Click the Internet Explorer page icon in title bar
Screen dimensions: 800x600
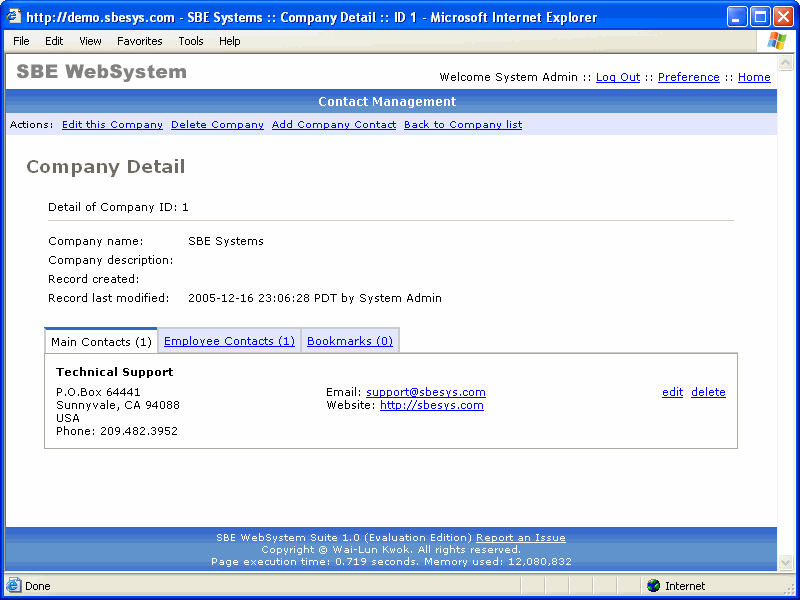point(14,16)
